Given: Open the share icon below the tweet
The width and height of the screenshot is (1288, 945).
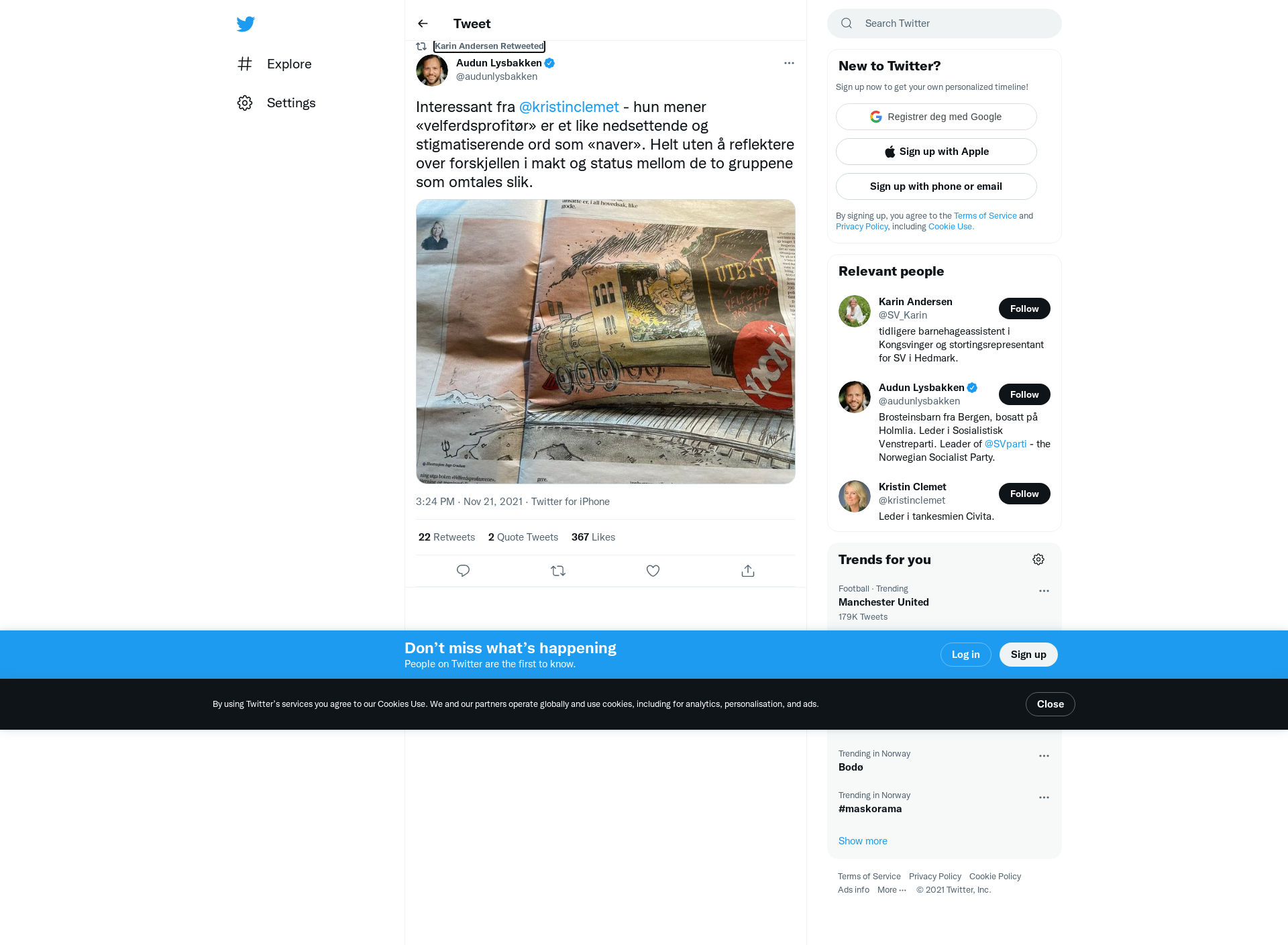Looking at the screenshot, I should [x=748, y=571].
